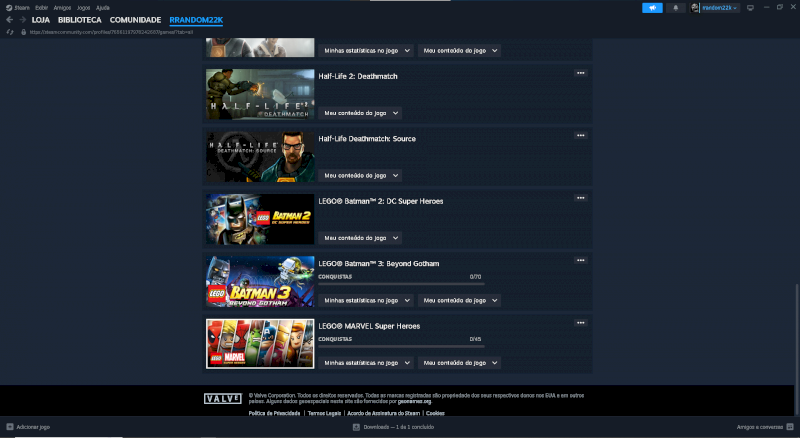Open Downloads — 1 de 1 concluído
This screenshot has height=438, width=800.
click(398, 427)
